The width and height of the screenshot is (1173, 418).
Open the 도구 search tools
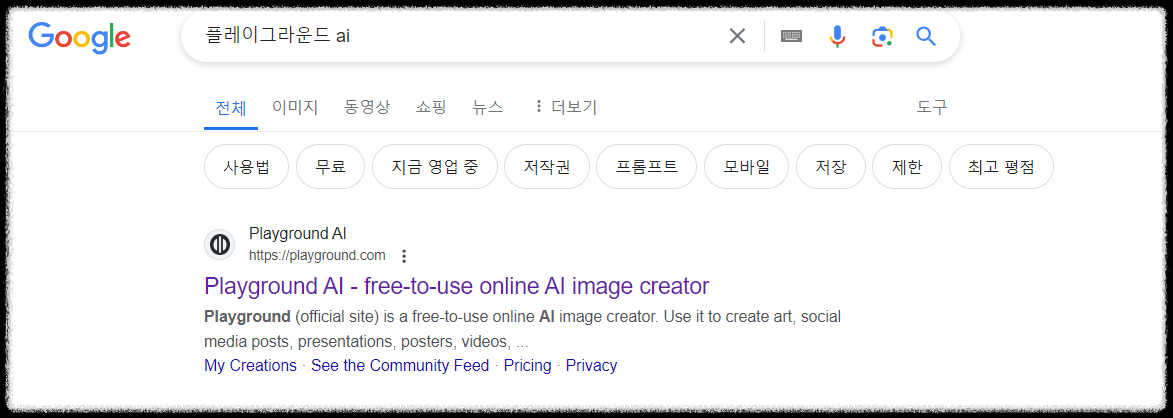932,107
